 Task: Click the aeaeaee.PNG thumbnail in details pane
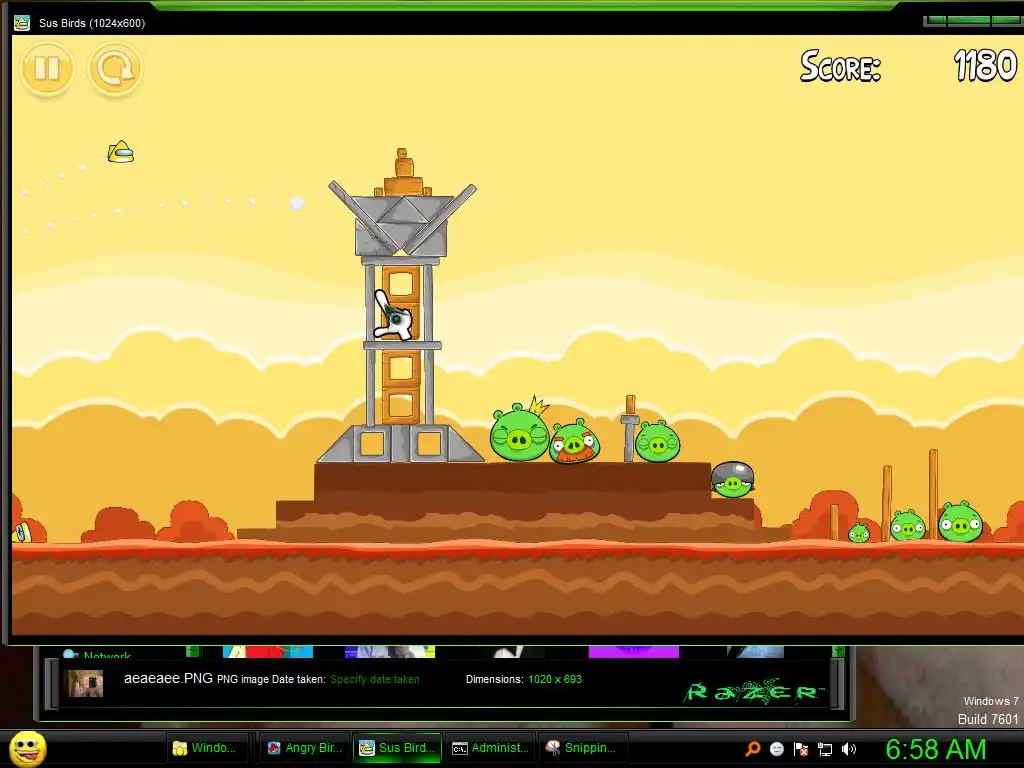86,683
